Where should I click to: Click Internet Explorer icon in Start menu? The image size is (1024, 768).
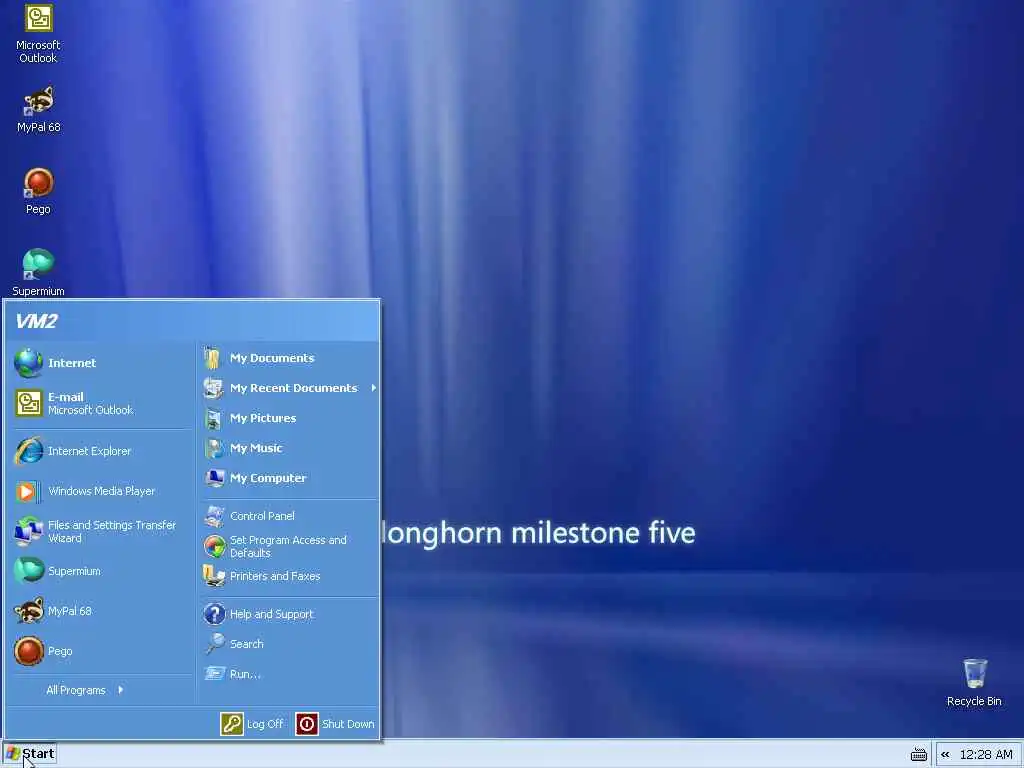(29, 451)
